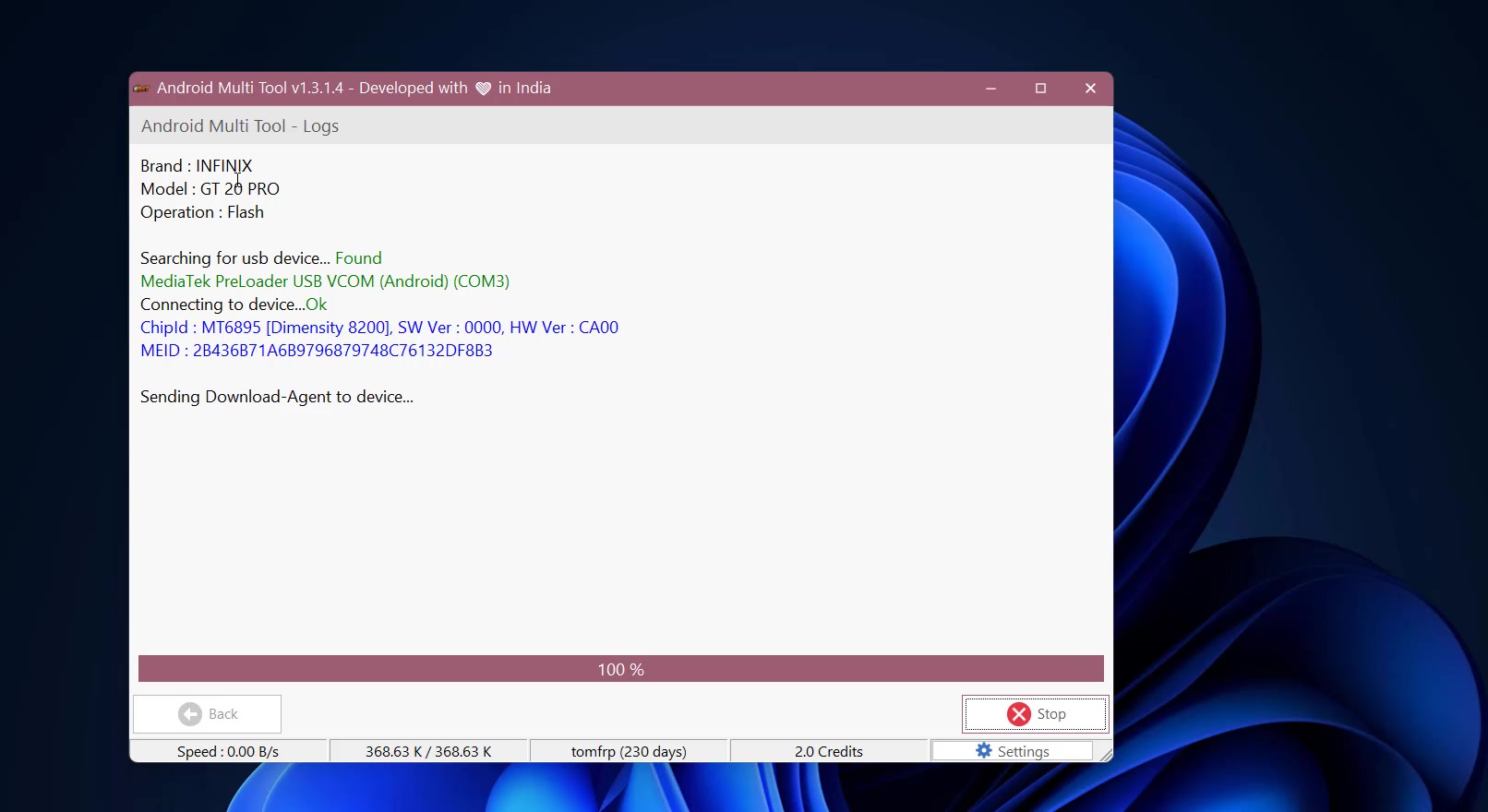Click the heart icon in the title
The width and height of the screenshot is (1488, 812).
[x=483, y=89]
